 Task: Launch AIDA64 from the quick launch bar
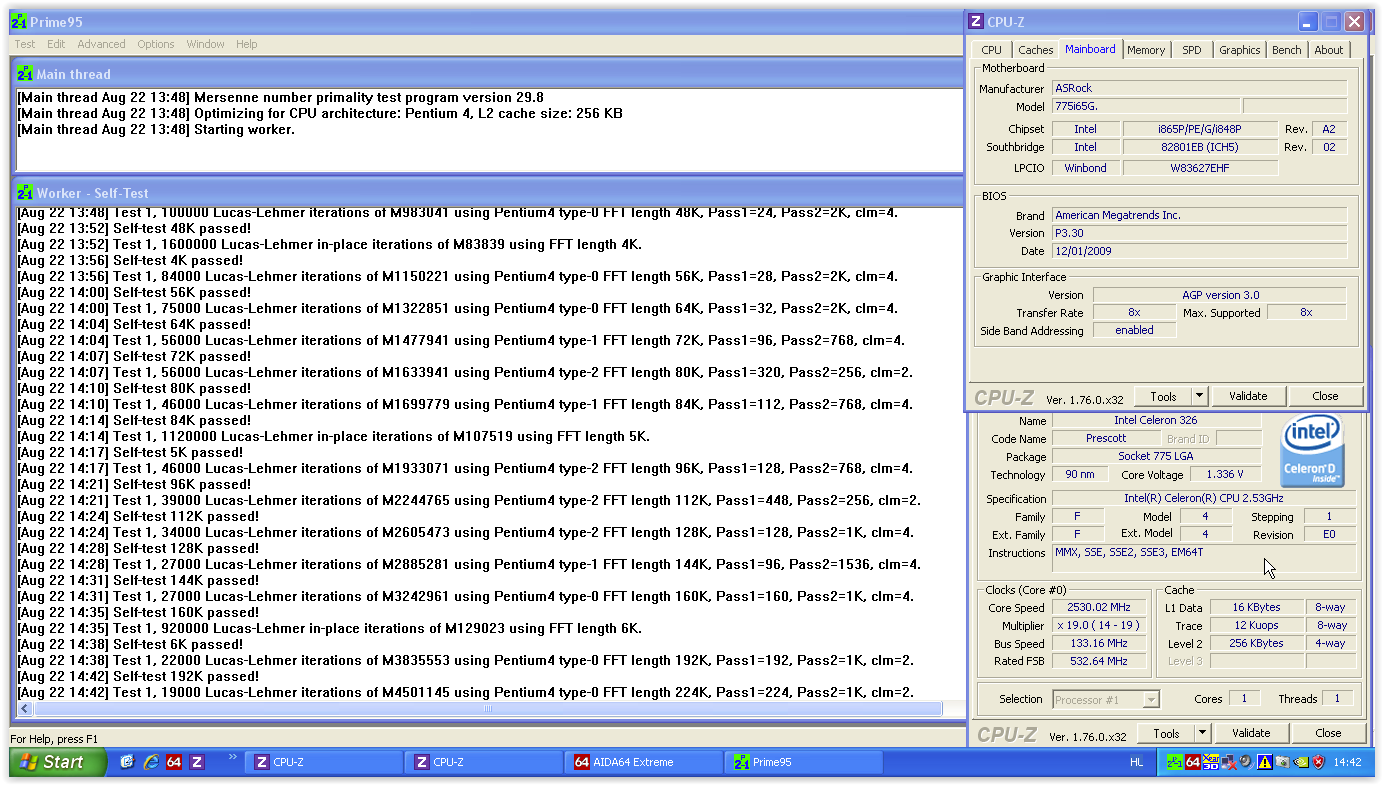point(173,762)
